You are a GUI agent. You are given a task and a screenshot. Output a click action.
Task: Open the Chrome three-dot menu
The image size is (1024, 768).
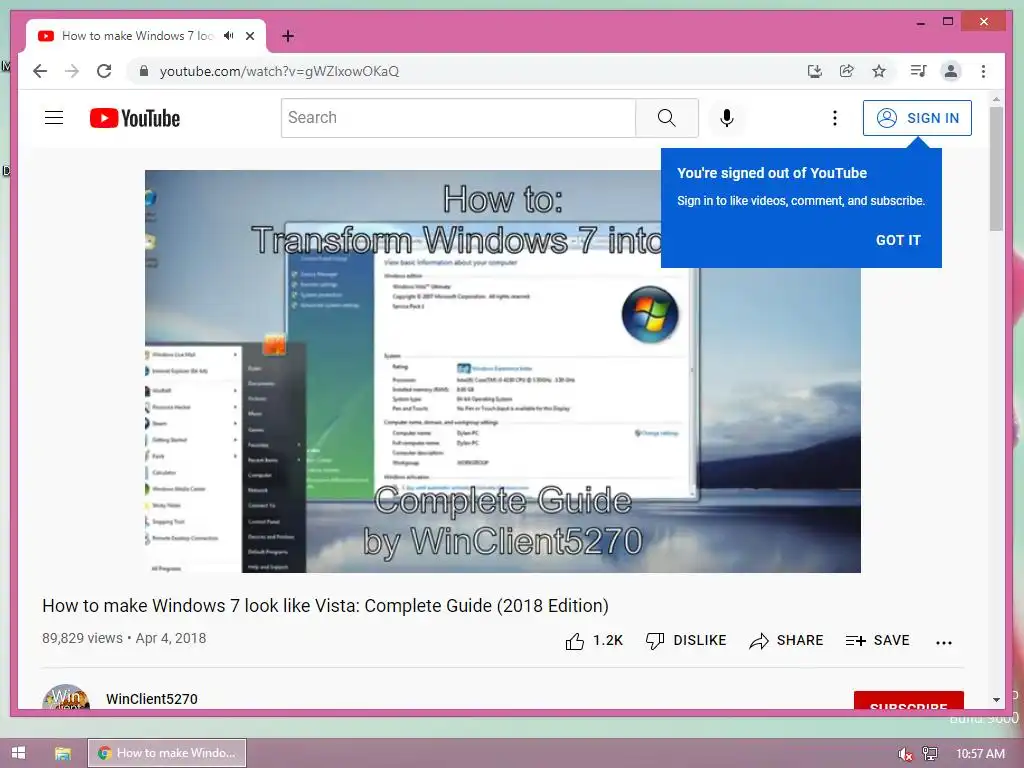984,71
